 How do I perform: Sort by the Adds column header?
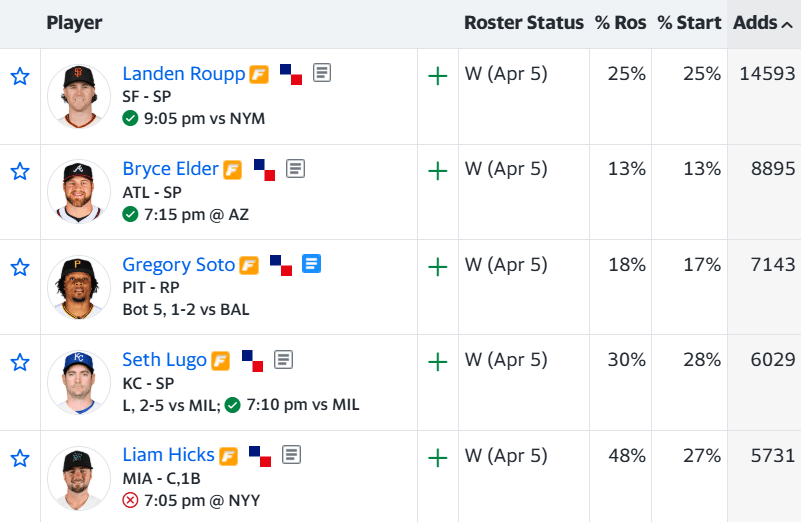coord(762,23)
